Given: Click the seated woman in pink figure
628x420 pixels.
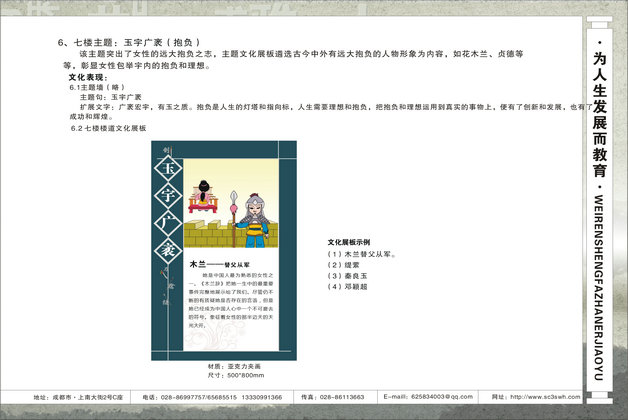Looking at the screenshot, I should pyautogui.click(x=203, y=197).
